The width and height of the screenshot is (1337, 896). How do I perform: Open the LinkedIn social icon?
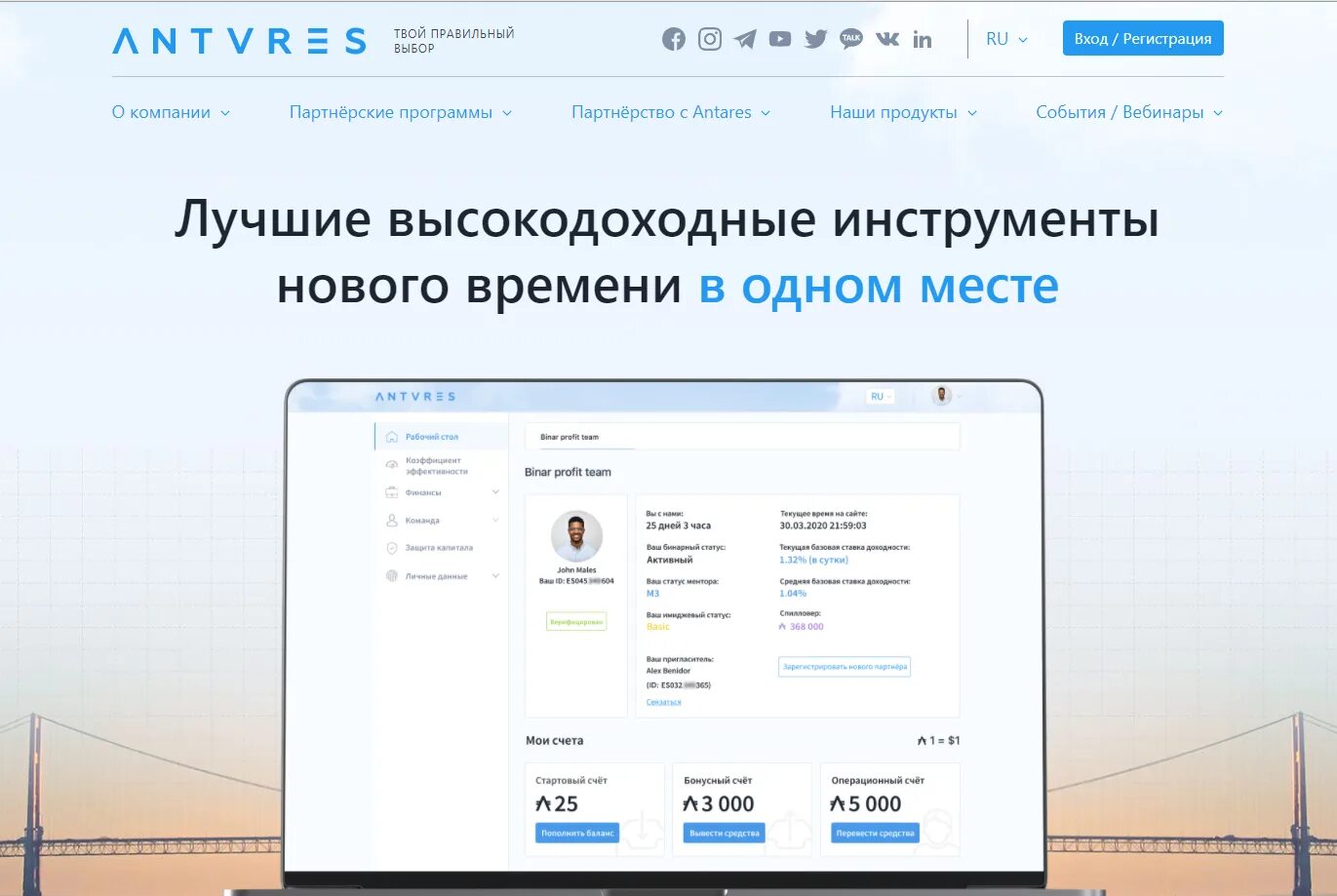click(923, 39)
